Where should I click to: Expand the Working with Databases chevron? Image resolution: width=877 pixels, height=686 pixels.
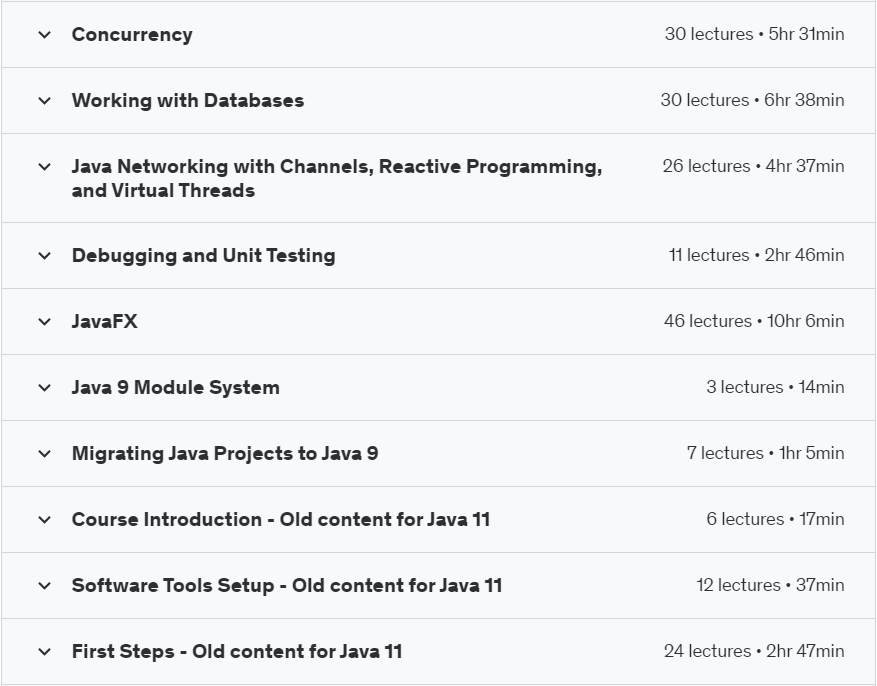[44, 101]
